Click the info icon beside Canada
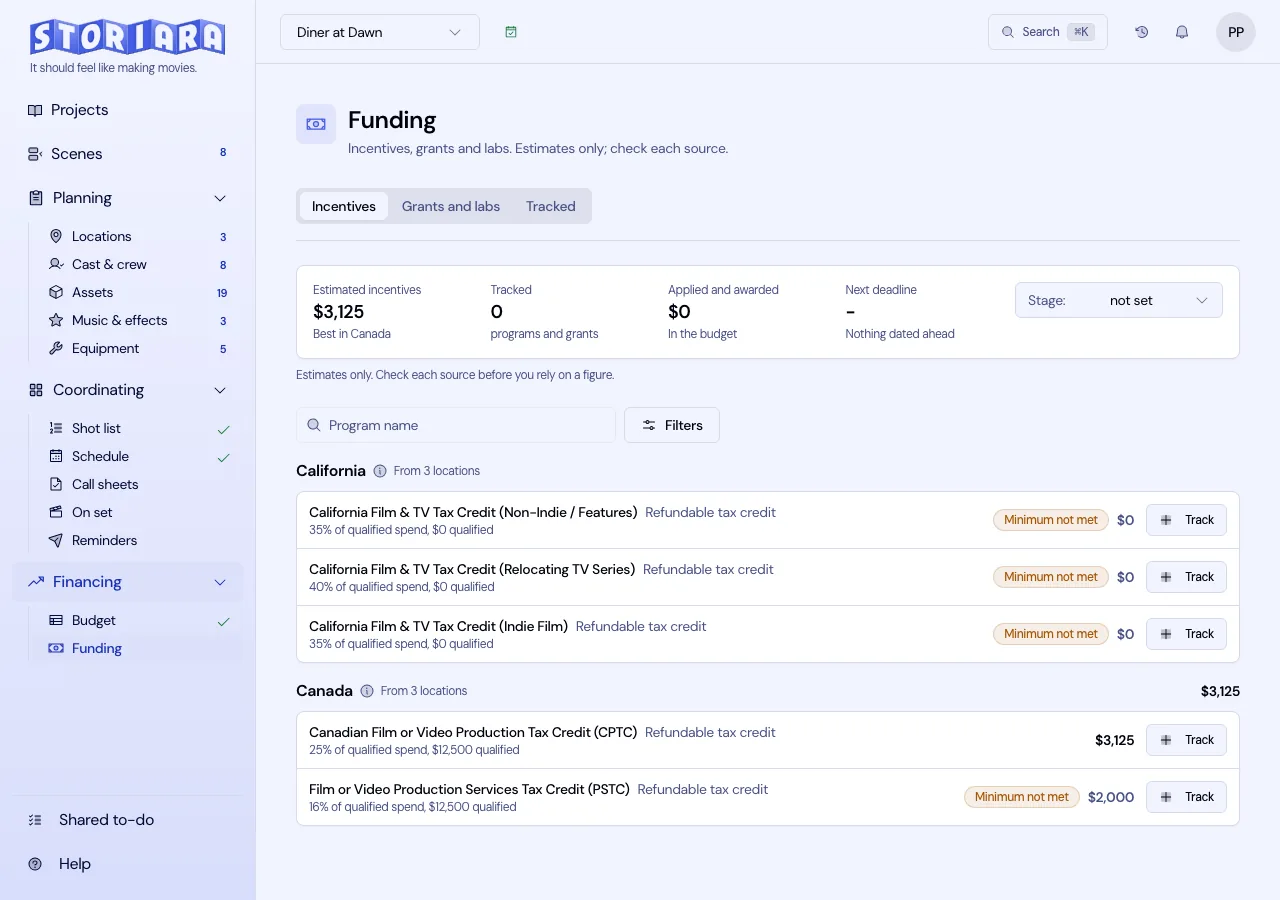Image resolution: width=1280 pixels, height=900 pixels. tap(367, 691)
